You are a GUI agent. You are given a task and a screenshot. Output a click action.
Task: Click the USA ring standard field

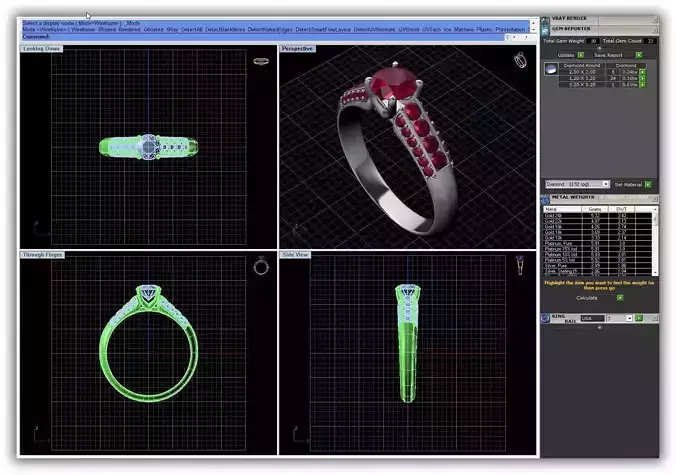pos(592,319)
